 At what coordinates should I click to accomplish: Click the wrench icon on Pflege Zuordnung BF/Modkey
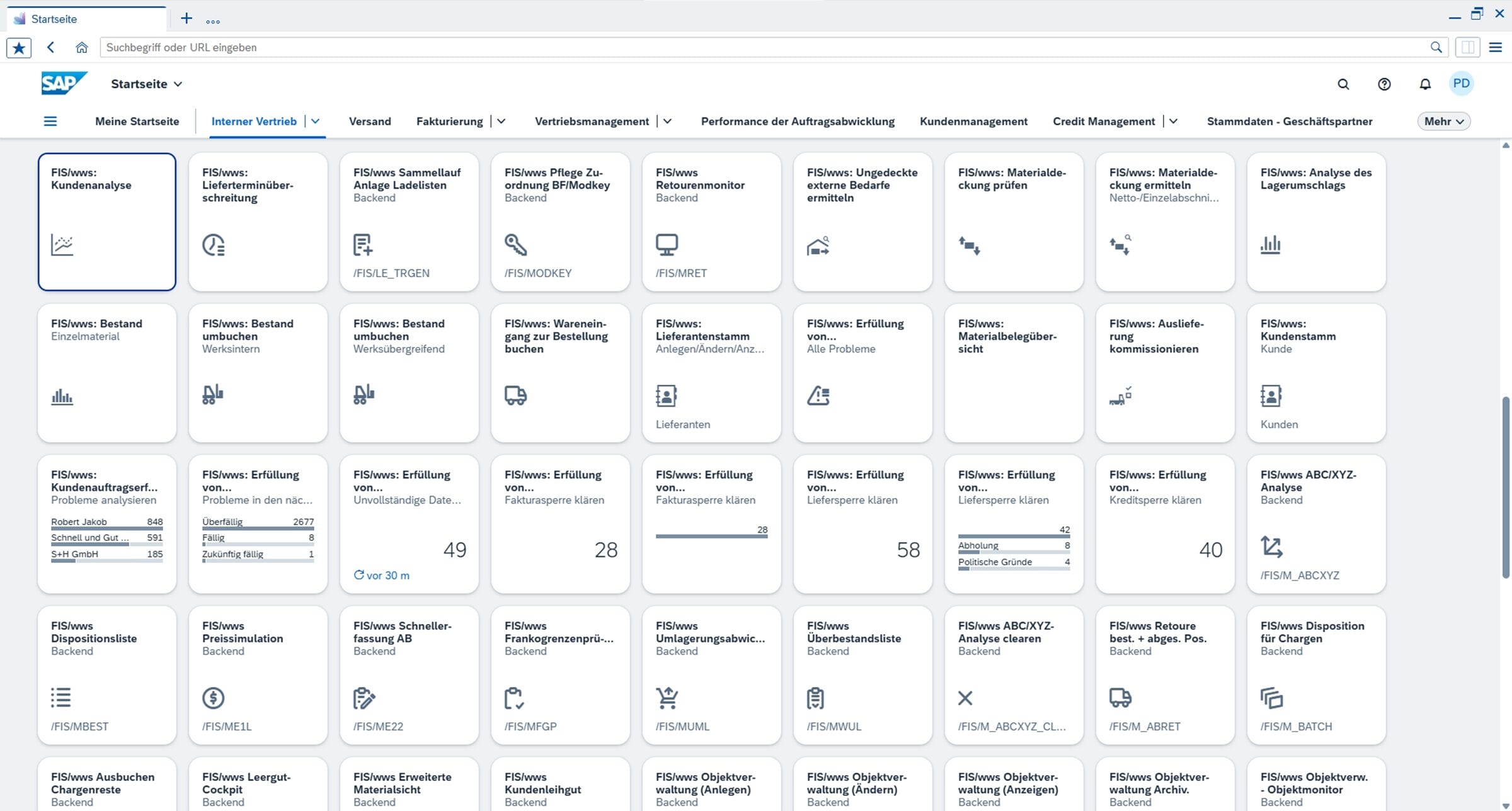click(515, 244)
